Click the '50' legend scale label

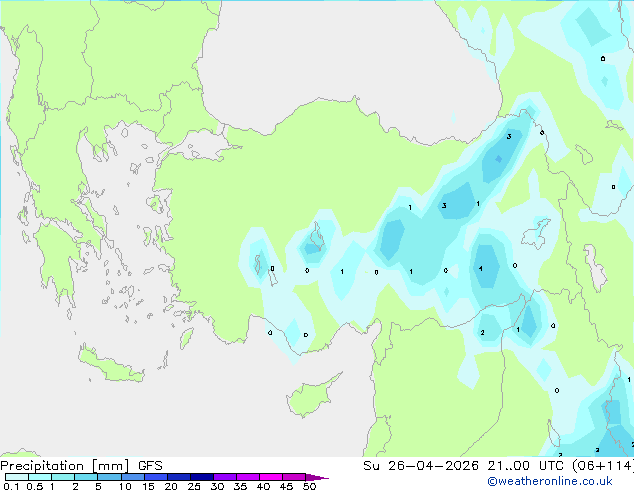(x=309, y=486)
